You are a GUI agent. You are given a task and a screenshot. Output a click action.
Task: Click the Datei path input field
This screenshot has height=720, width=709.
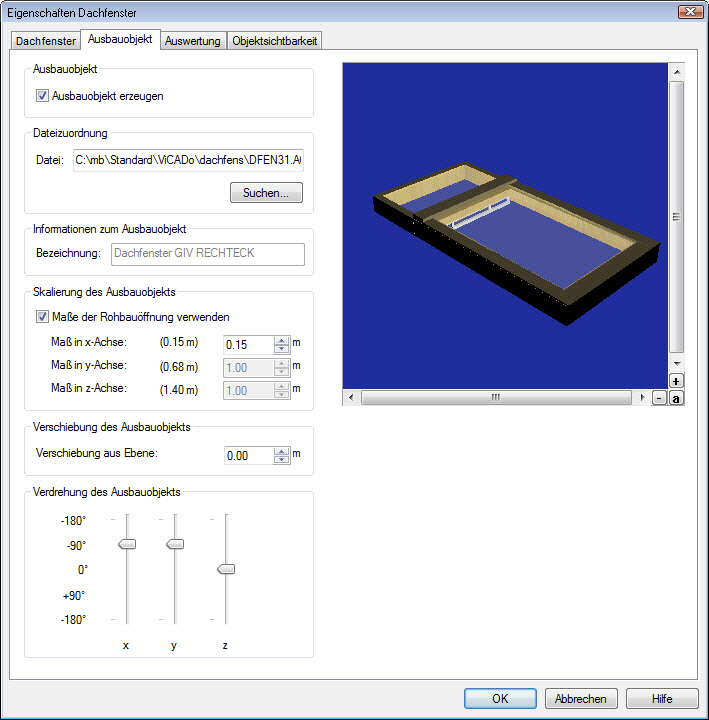[188, 160]
